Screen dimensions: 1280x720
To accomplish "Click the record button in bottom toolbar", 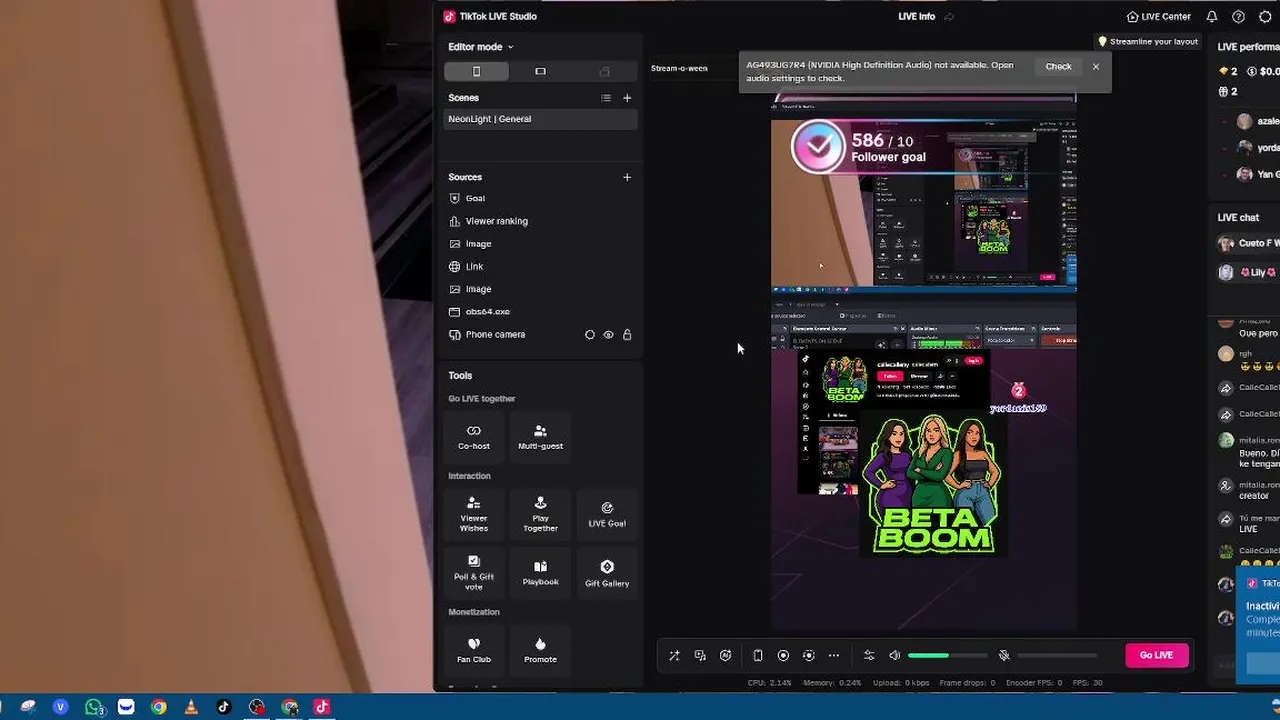I will point(783,656).
